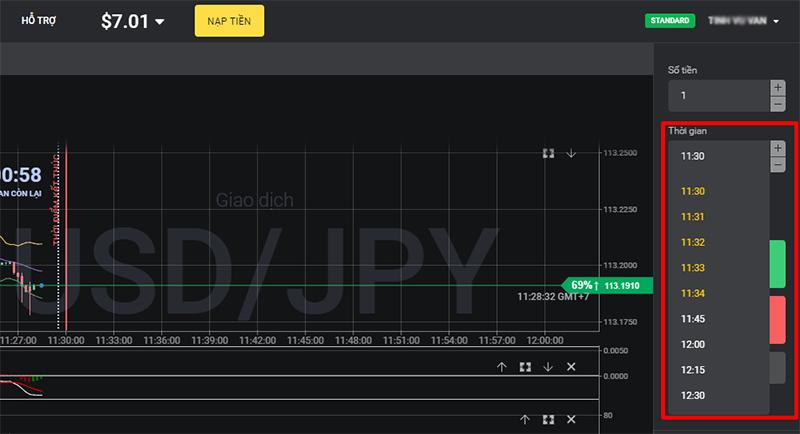The height and width of the screenshot is (434, 800).
Task: Maximize the main USD/JPY chart pane
Action: pyautogui.click(x=548, y=153)
